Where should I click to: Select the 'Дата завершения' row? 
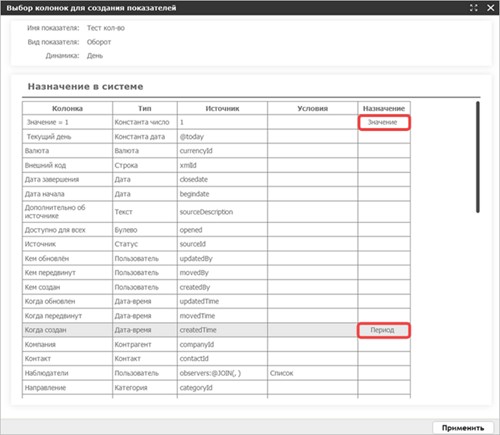pyautogui.click(x=216, y=180)
